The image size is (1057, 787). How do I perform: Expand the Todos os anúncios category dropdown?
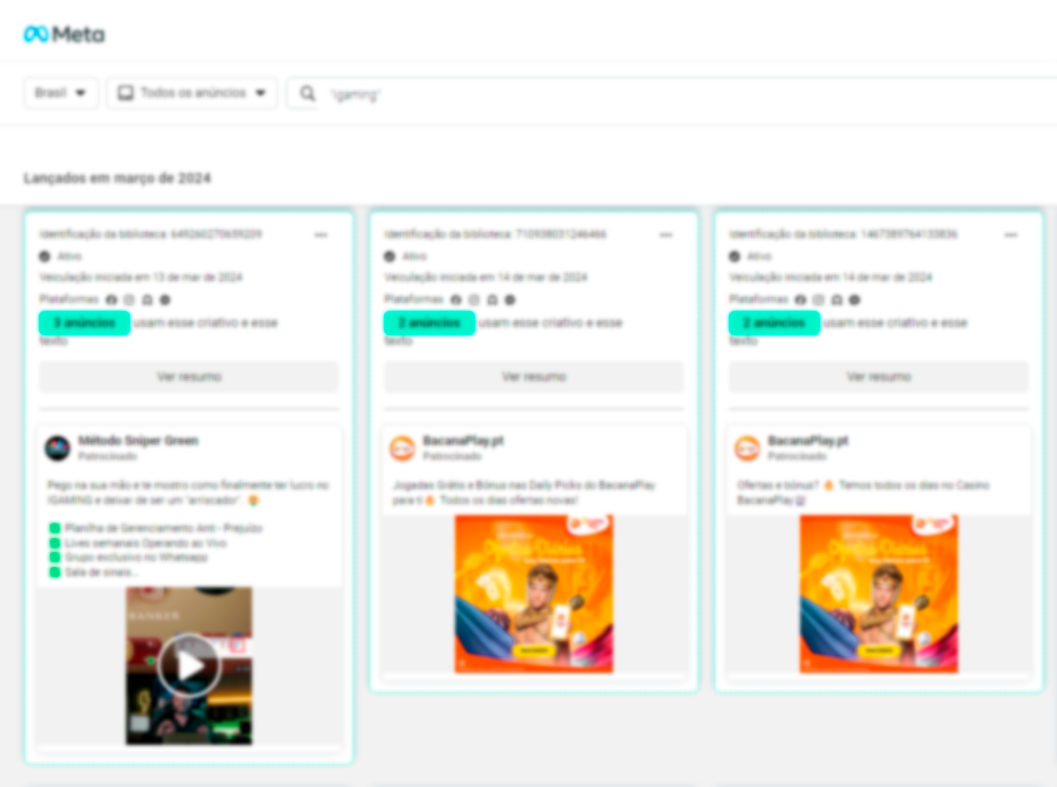(x=192, y=93)
